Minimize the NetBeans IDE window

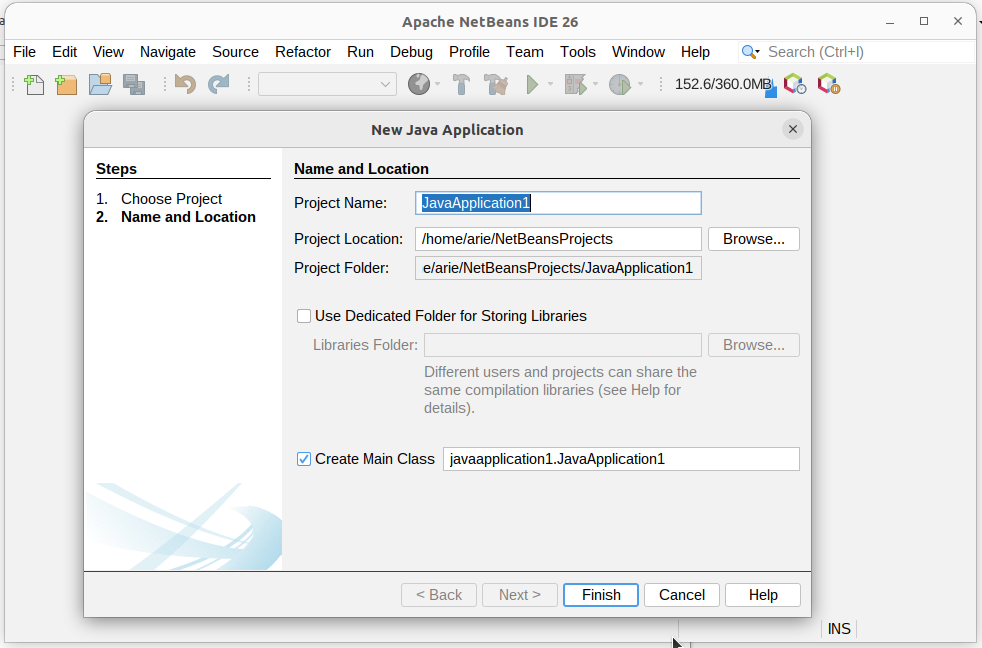[x=890, y=22]
